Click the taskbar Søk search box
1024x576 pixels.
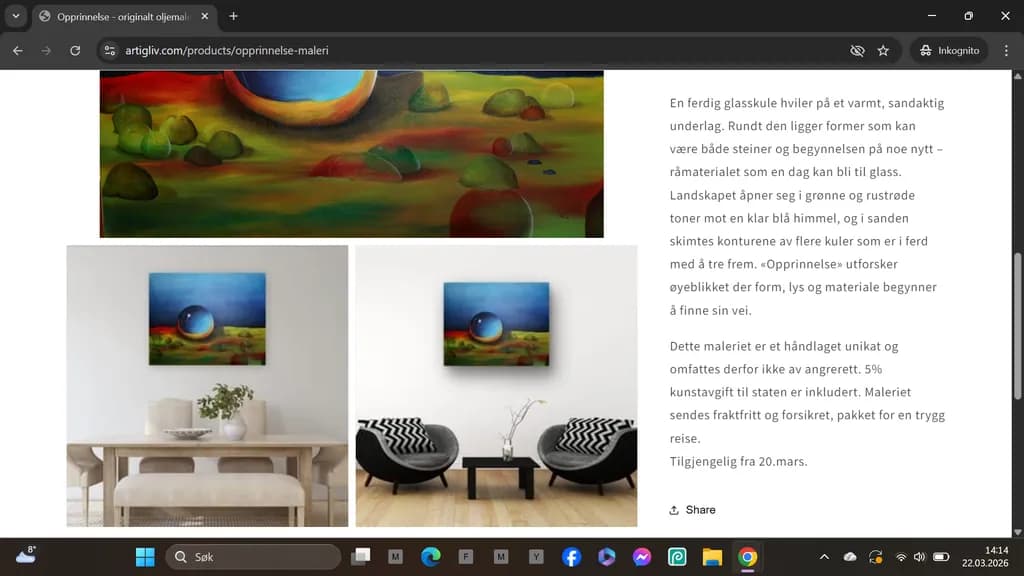tap(253, 557)
